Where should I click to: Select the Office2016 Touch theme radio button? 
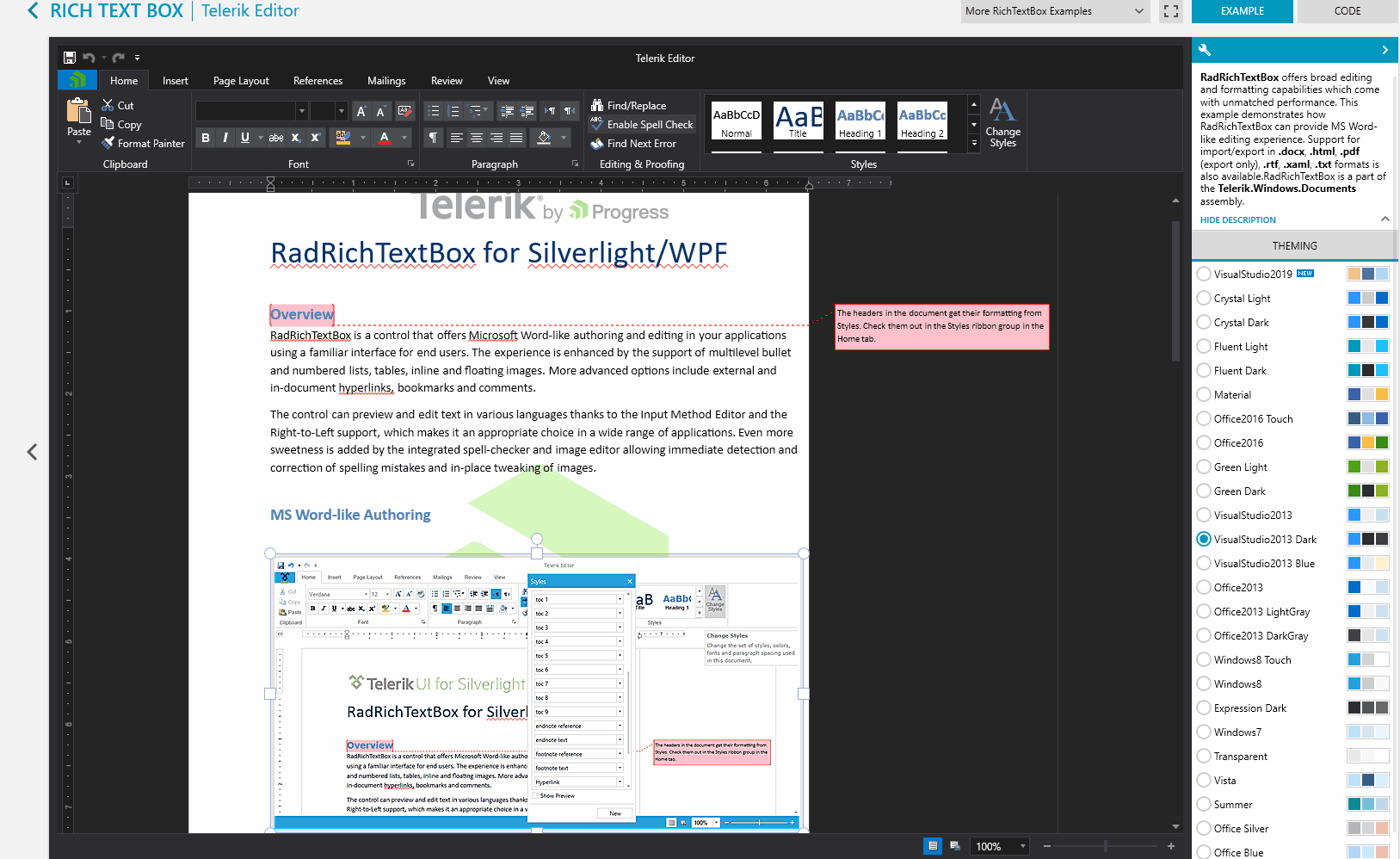pos(1204,418)
